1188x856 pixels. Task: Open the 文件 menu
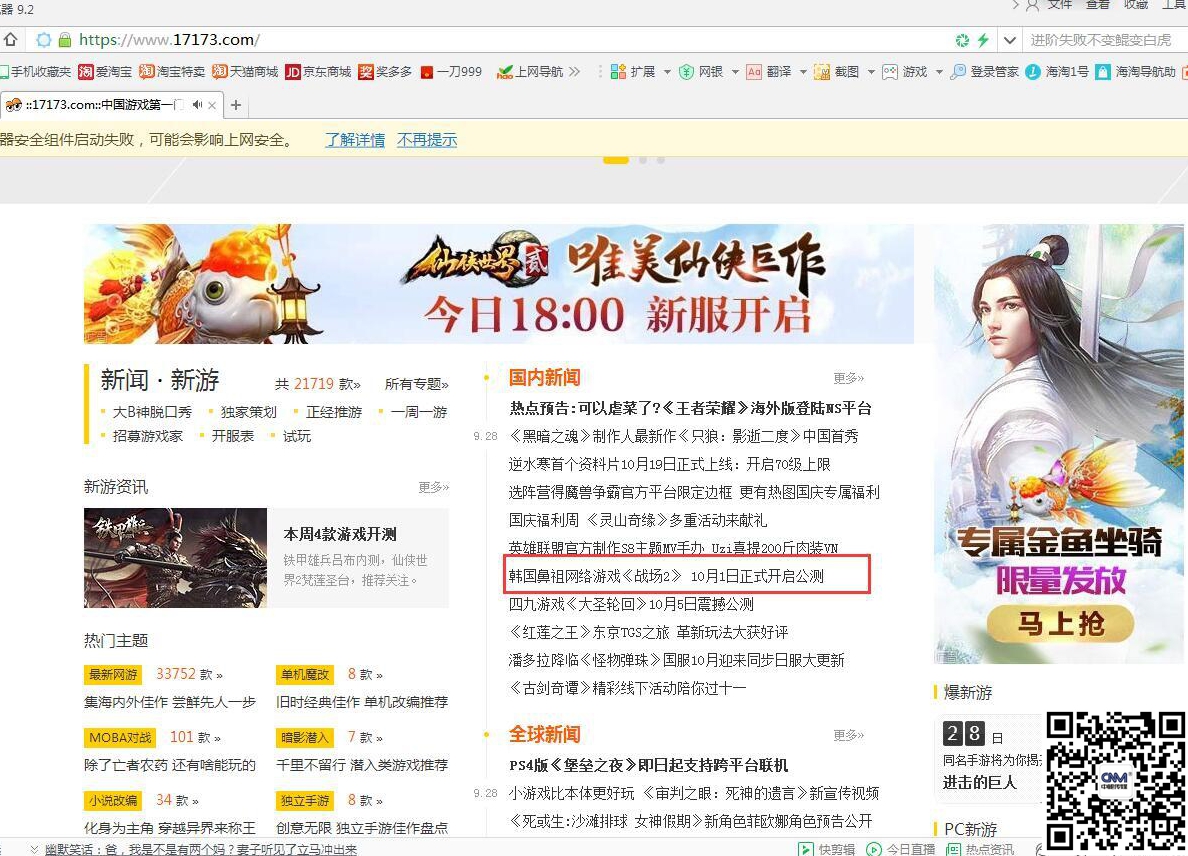point(1059,5)
